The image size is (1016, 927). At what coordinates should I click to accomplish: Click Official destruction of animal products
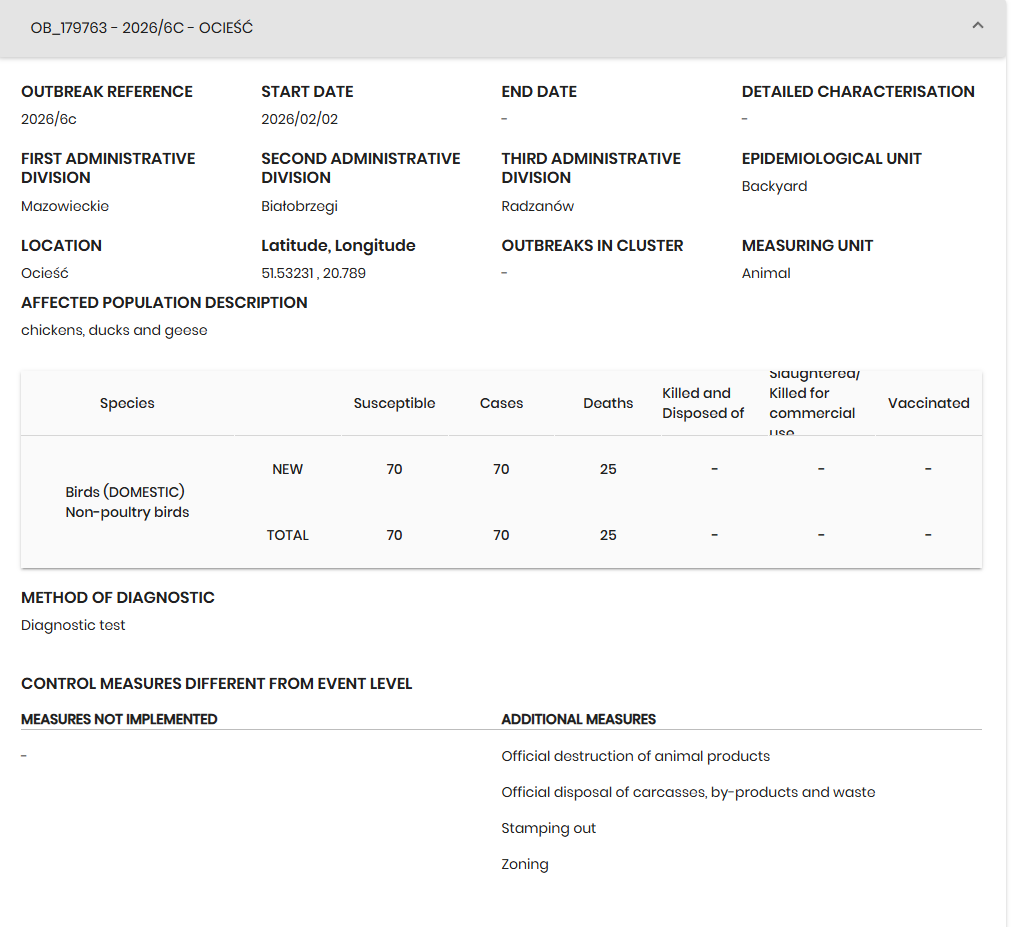635,756
